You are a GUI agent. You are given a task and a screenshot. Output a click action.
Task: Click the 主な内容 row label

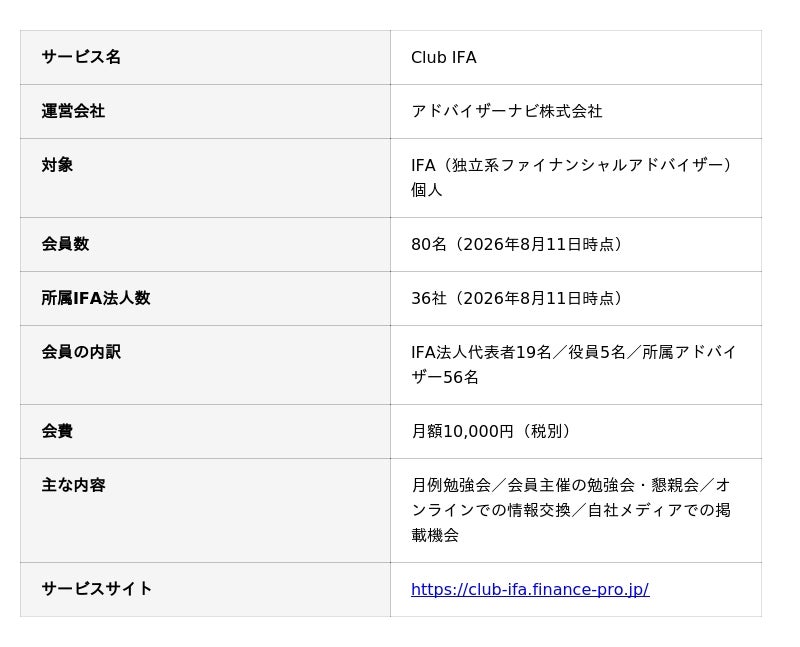click(x=73, y=485)
